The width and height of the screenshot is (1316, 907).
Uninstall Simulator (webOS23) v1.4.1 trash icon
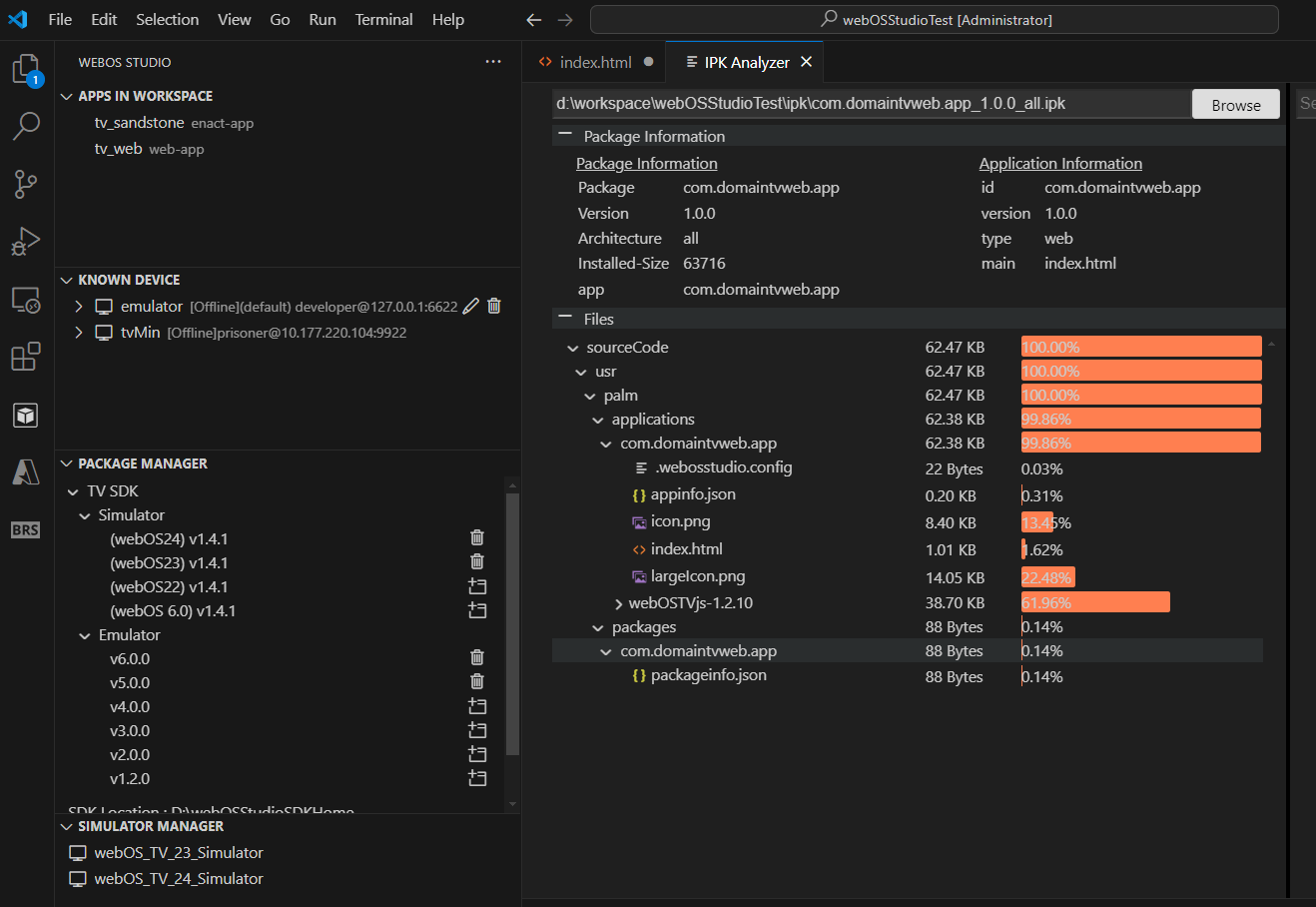click(477, 562)
